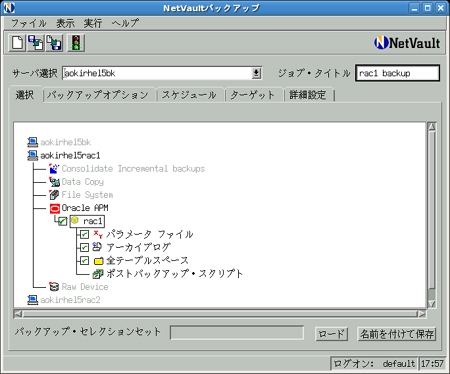Click the Data Copy plugin icon
This screenshot has width=450, height=374.
pyautogui.click(x=54, y=182)
